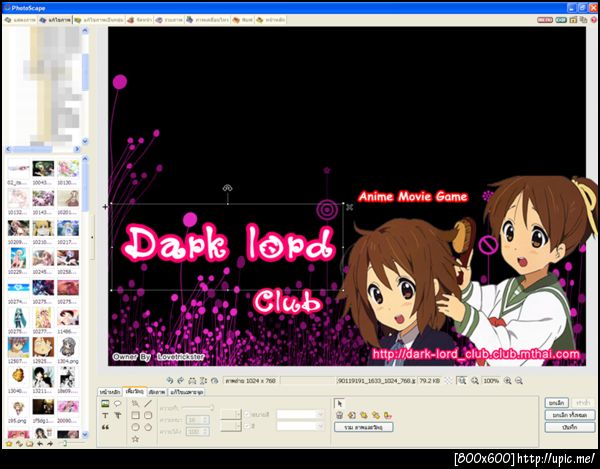Open the lower color combo box

tap(300, 426)
